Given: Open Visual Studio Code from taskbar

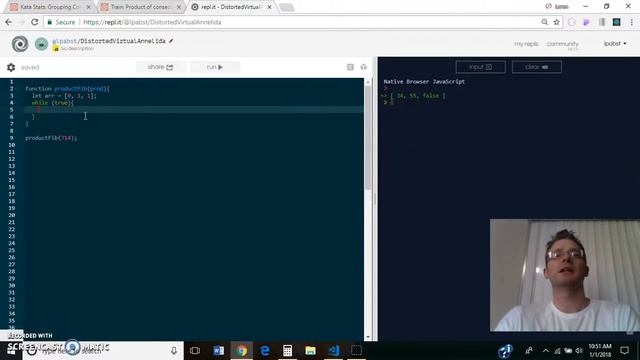Looking at the screenshot, I should tap(333, 350).
